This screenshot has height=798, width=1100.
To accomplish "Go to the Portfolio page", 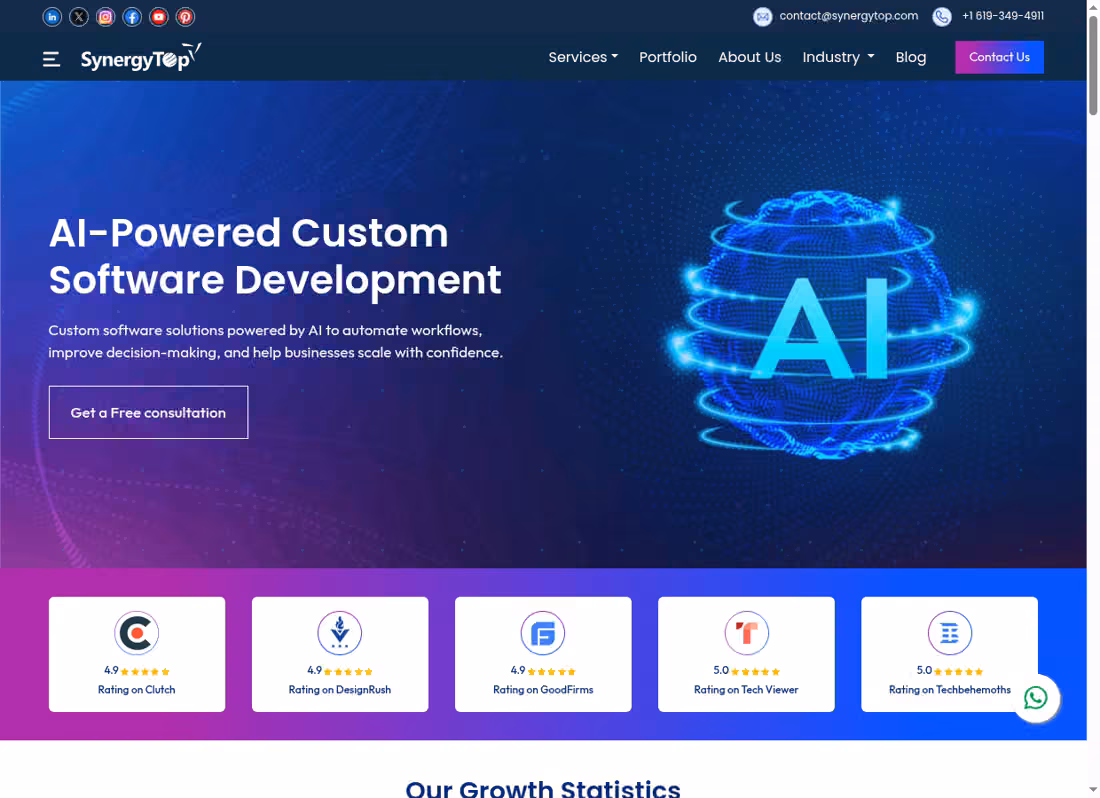I will (x=668, y=58).
